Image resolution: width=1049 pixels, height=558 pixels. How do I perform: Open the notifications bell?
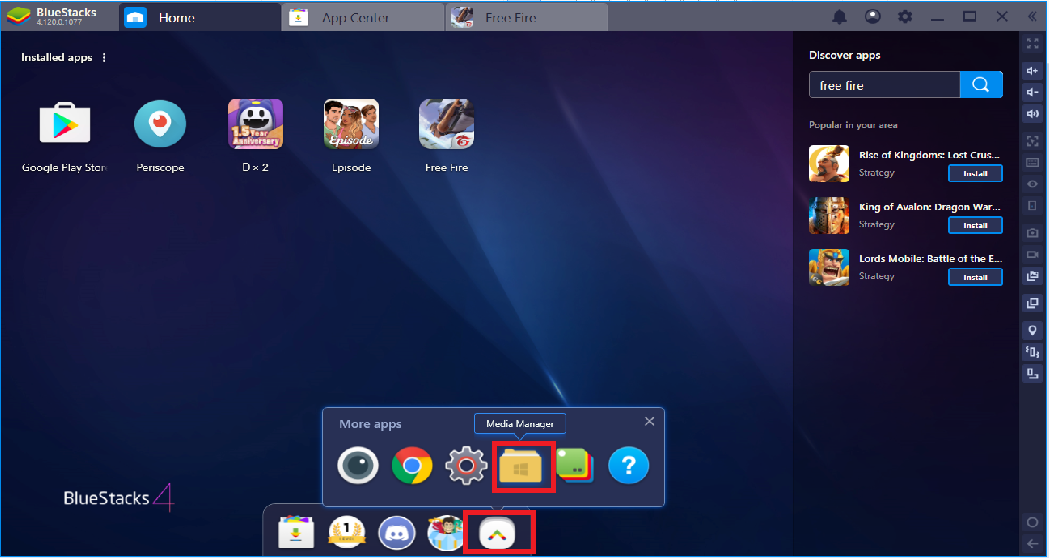pyautogui.click(x=840, y=17)
